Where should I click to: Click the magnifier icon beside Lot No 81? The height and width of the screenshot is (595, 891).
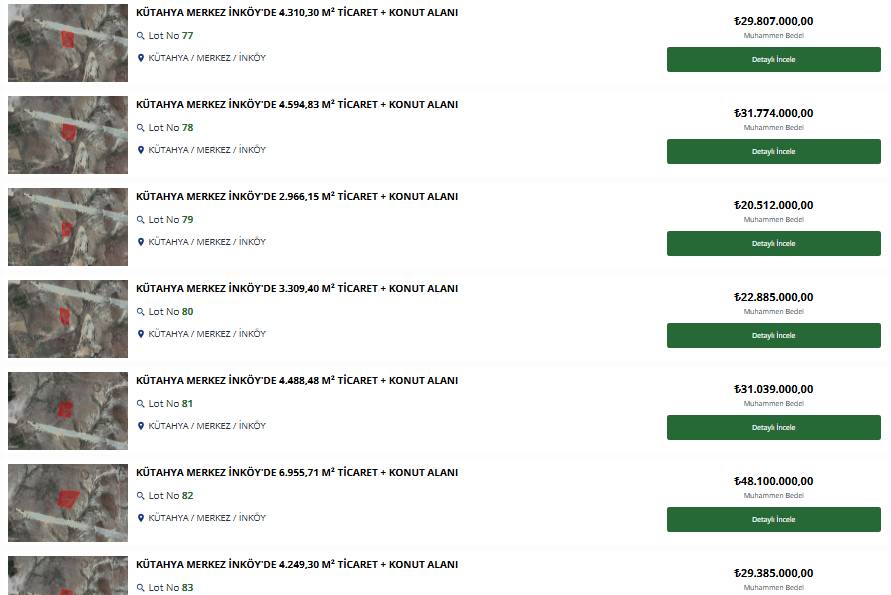[x=140, y=404]
